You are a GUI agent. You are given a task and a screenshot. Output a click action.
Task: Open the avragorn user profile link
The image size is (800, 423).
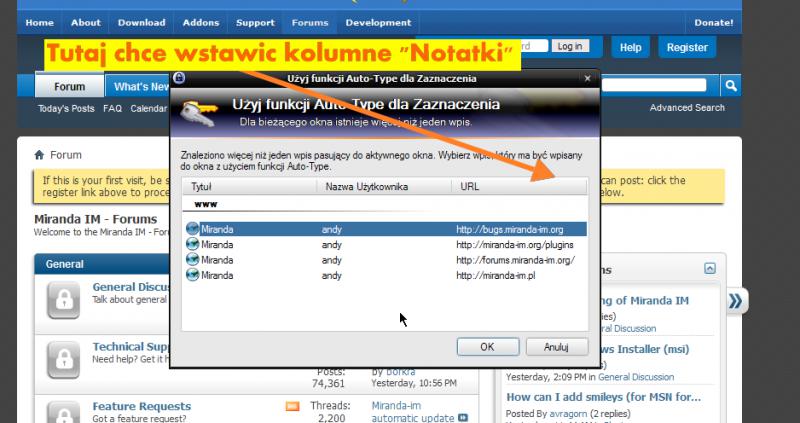coord(568,413)
